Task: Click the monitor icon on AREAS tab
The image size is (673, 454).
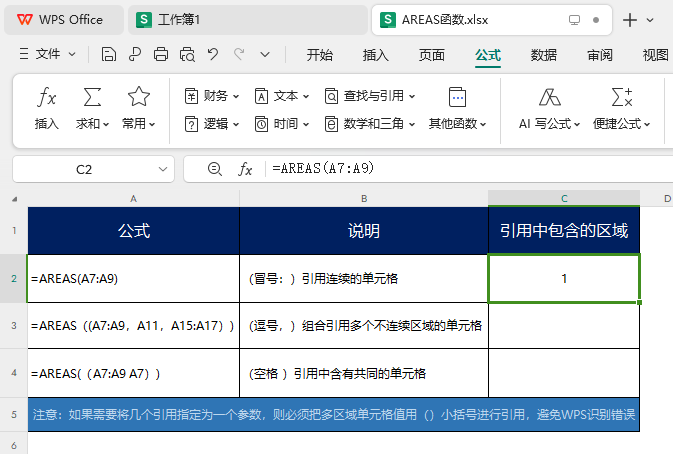Action: [x=574, y=20]
